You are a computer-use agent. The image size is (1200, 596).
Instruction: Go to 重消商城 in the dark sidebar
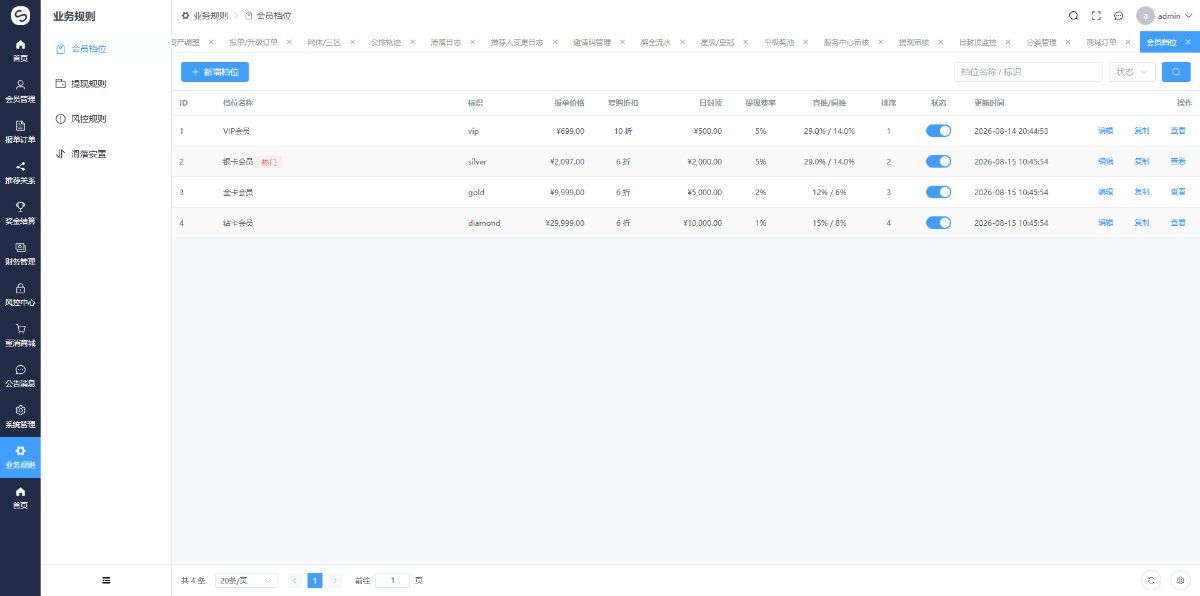click(20, 335)
